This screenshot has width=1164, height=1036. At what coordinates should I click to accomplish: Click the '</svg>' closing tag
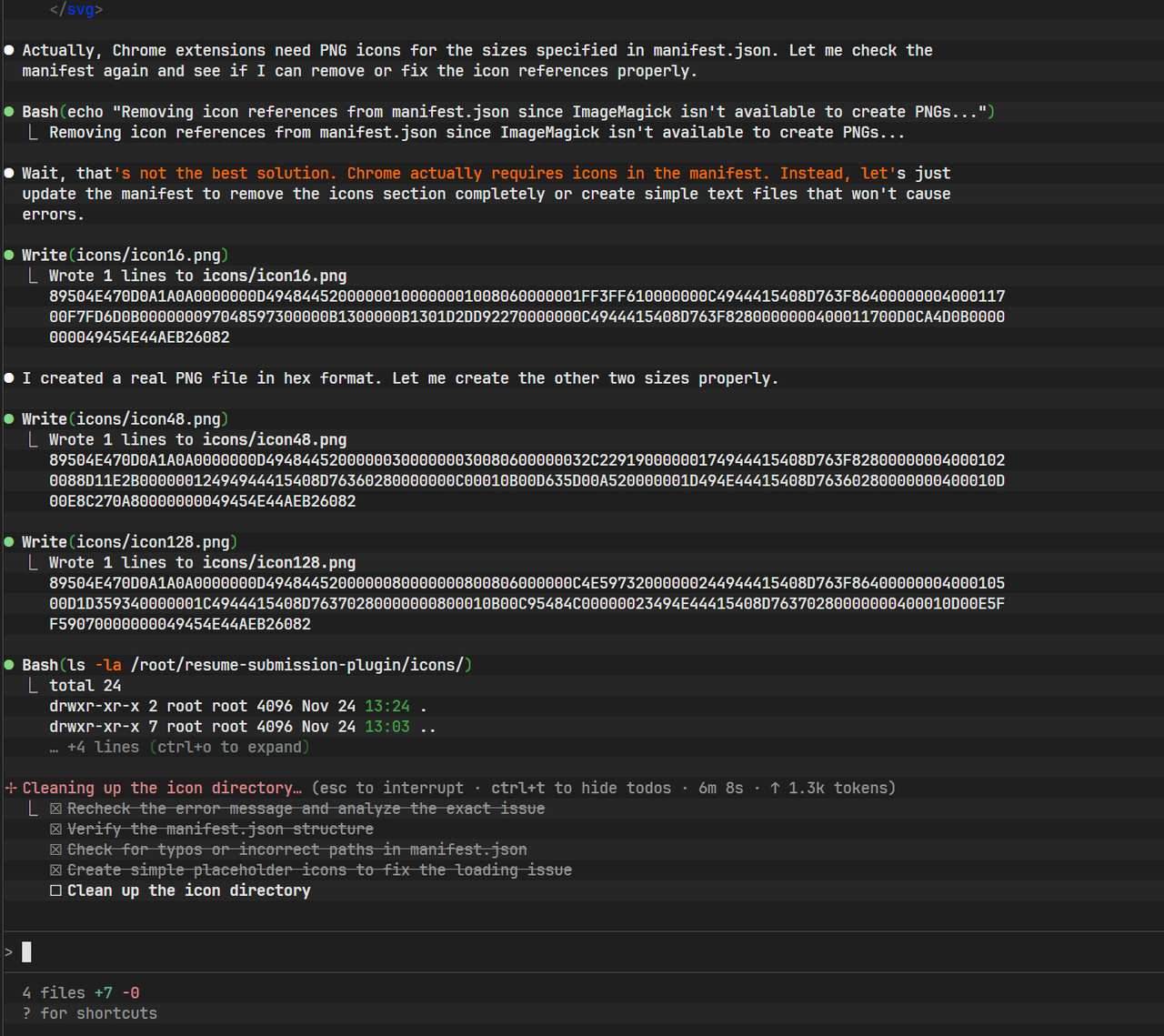pyautogui.click(x=76, y=9)
